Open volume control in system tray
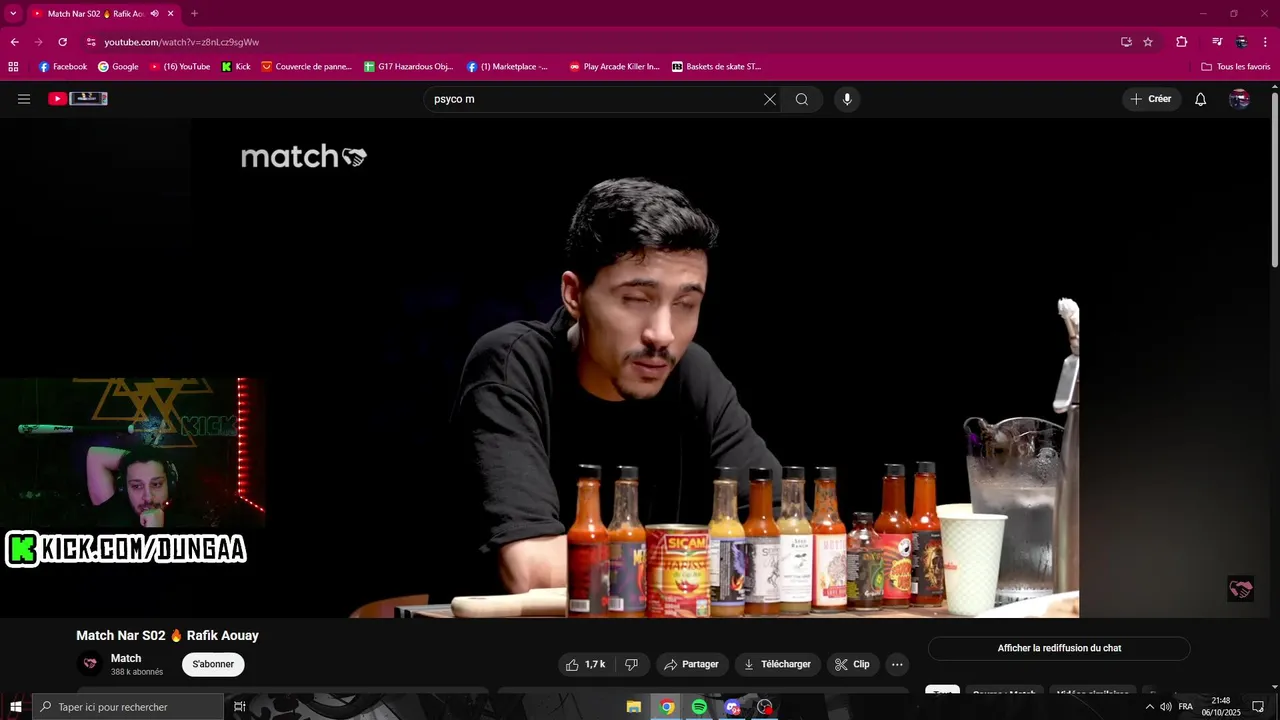This screenshot has width=1280, height=720. click(x=1166, y=707)
